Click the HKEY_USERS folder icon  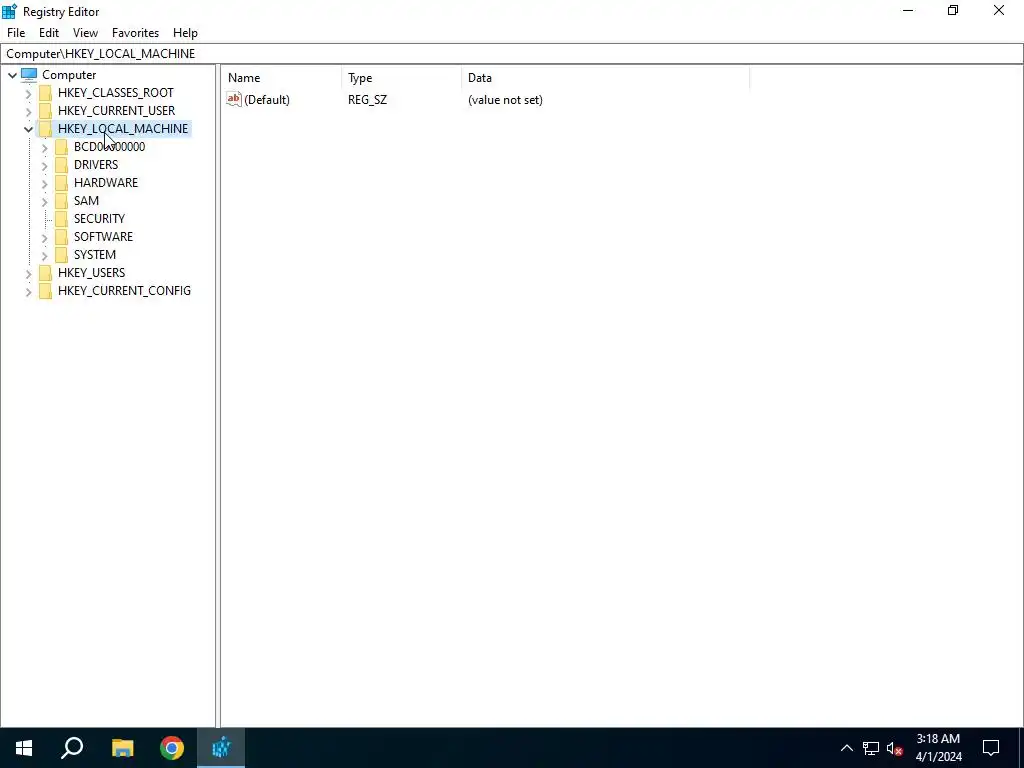tap(45, 272)
